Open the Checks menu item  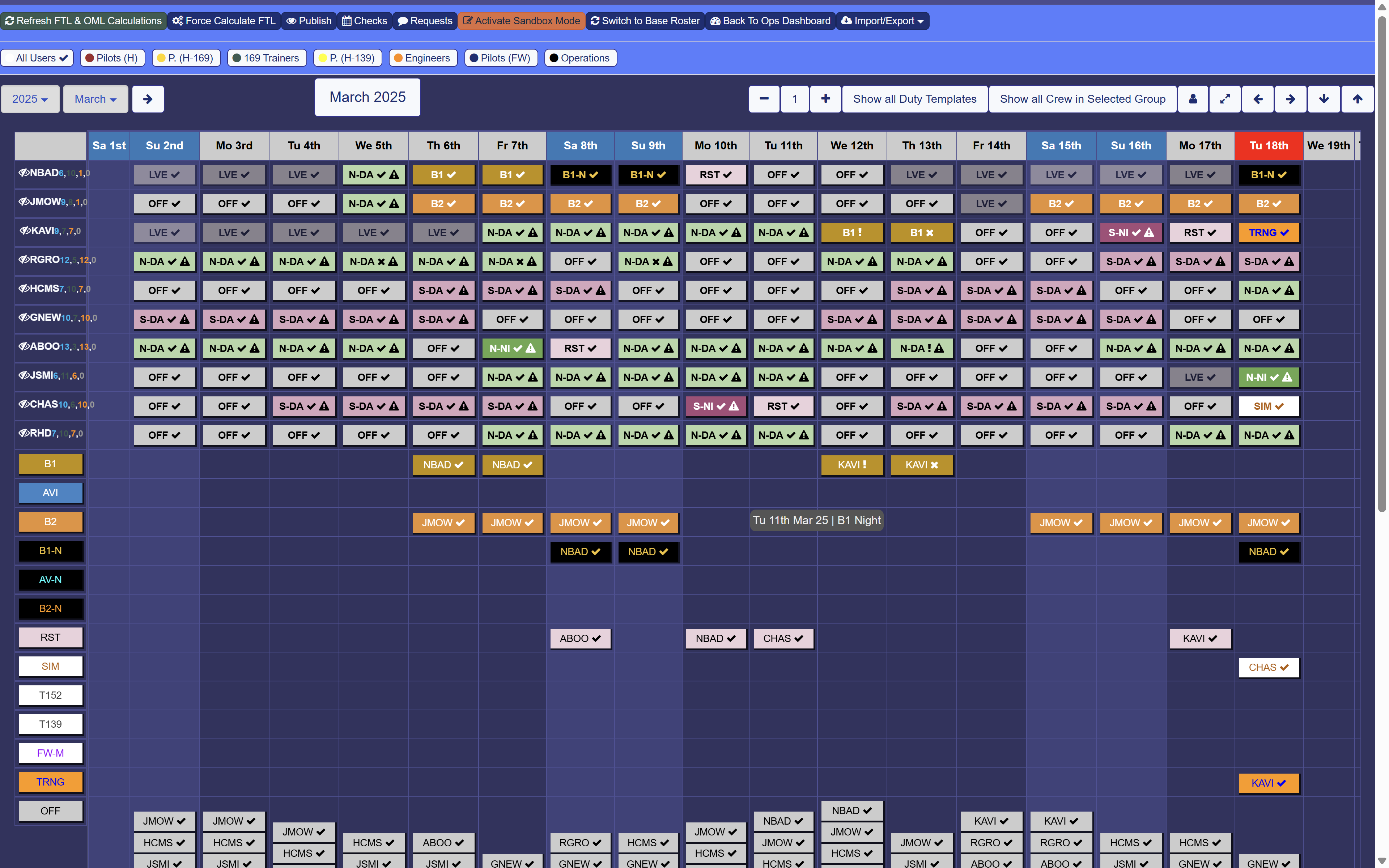tap(365, 21)
